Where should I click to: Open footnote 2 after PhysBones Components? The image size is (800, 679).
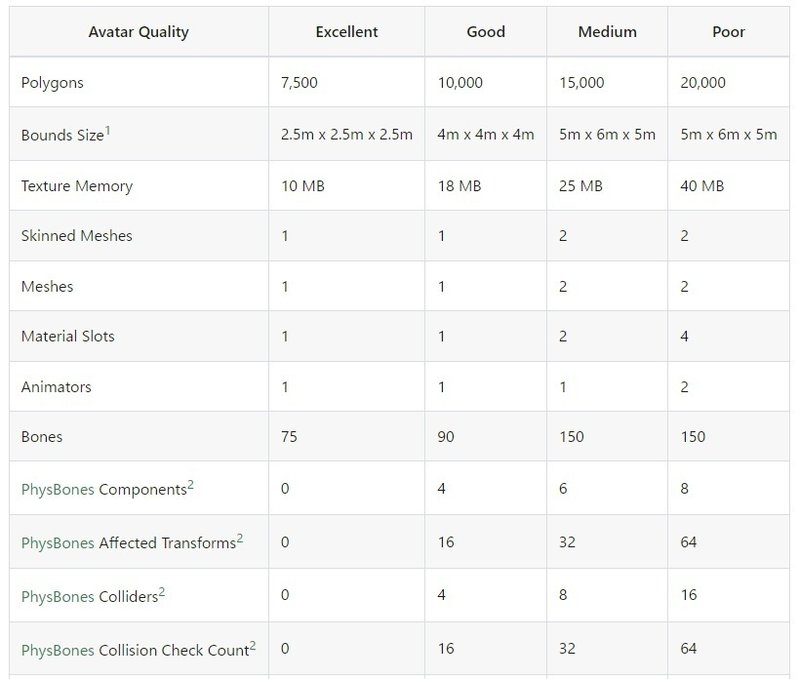(191, 485)
